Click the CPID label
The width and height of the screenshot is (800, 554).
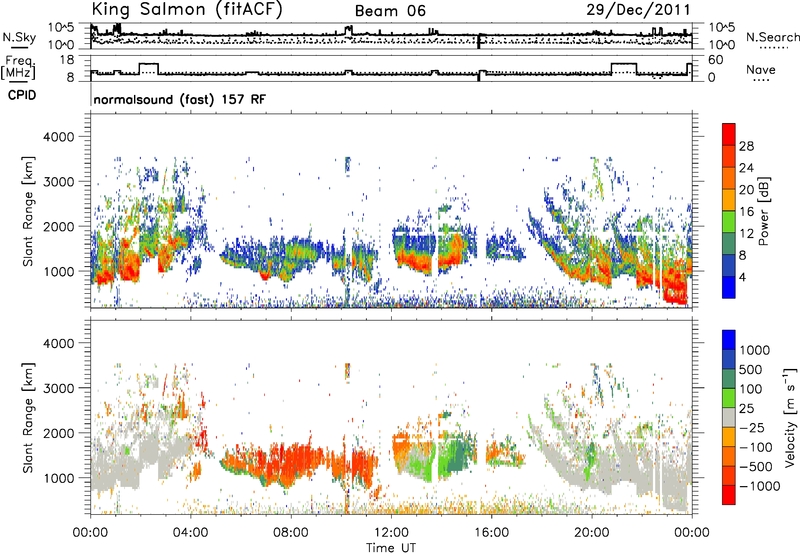(x=22, y=95)
